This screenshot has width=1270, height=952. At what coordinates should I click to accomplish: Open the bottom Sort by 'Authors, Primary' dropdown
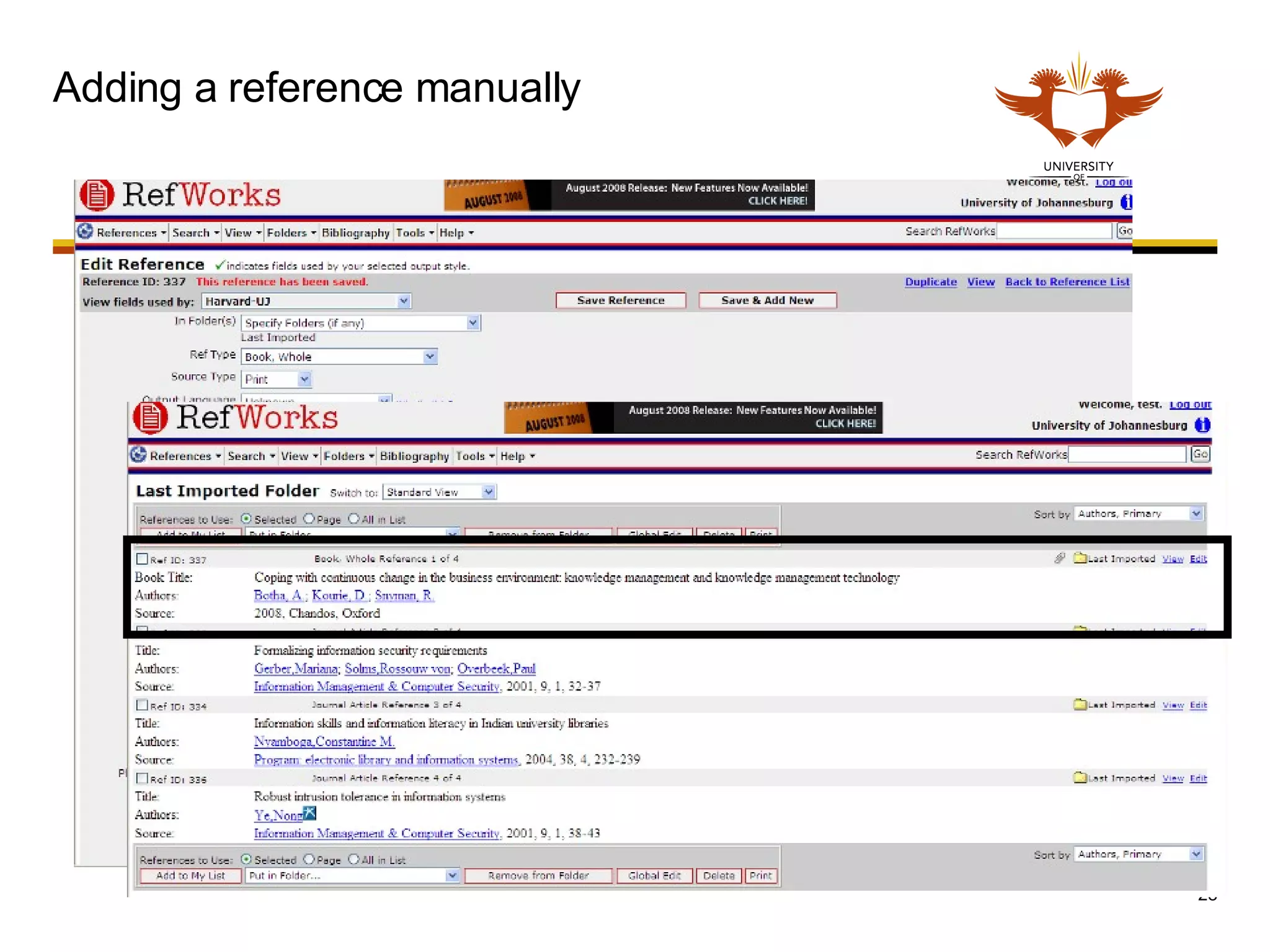(1139, 854)
